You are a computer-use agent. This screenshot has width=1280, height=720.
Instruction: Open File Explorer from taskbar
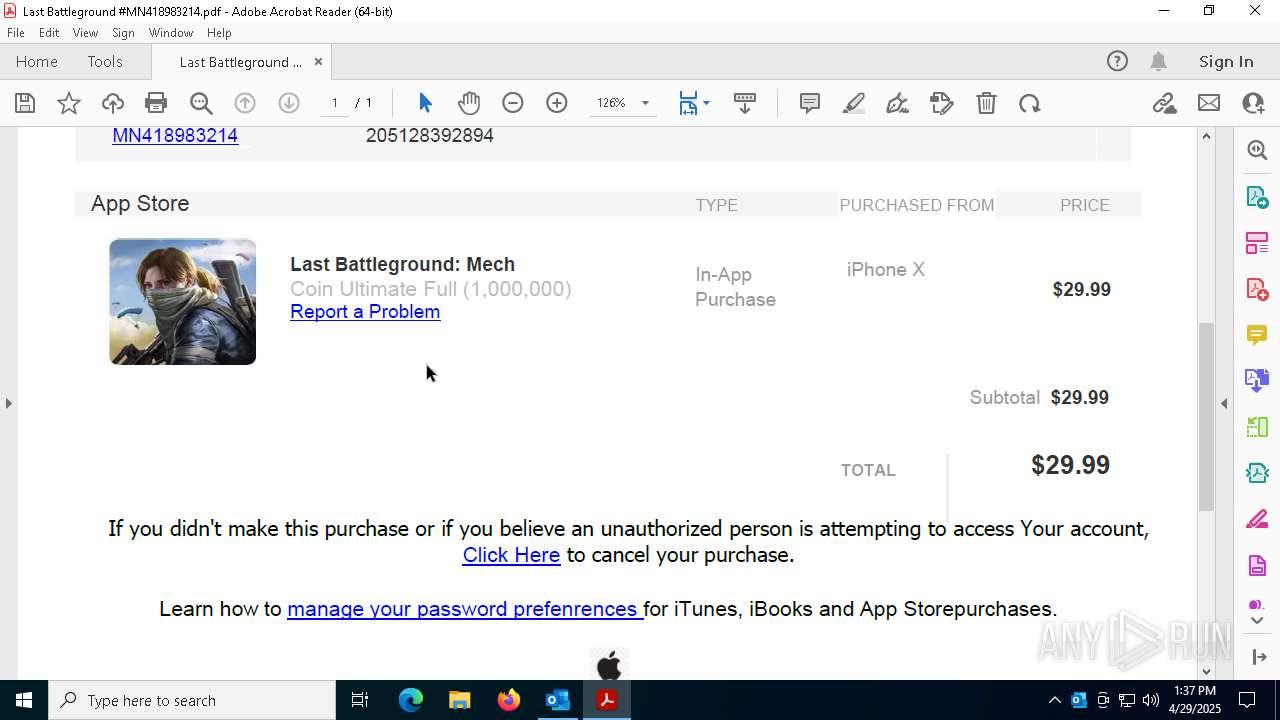coord(460,700)
